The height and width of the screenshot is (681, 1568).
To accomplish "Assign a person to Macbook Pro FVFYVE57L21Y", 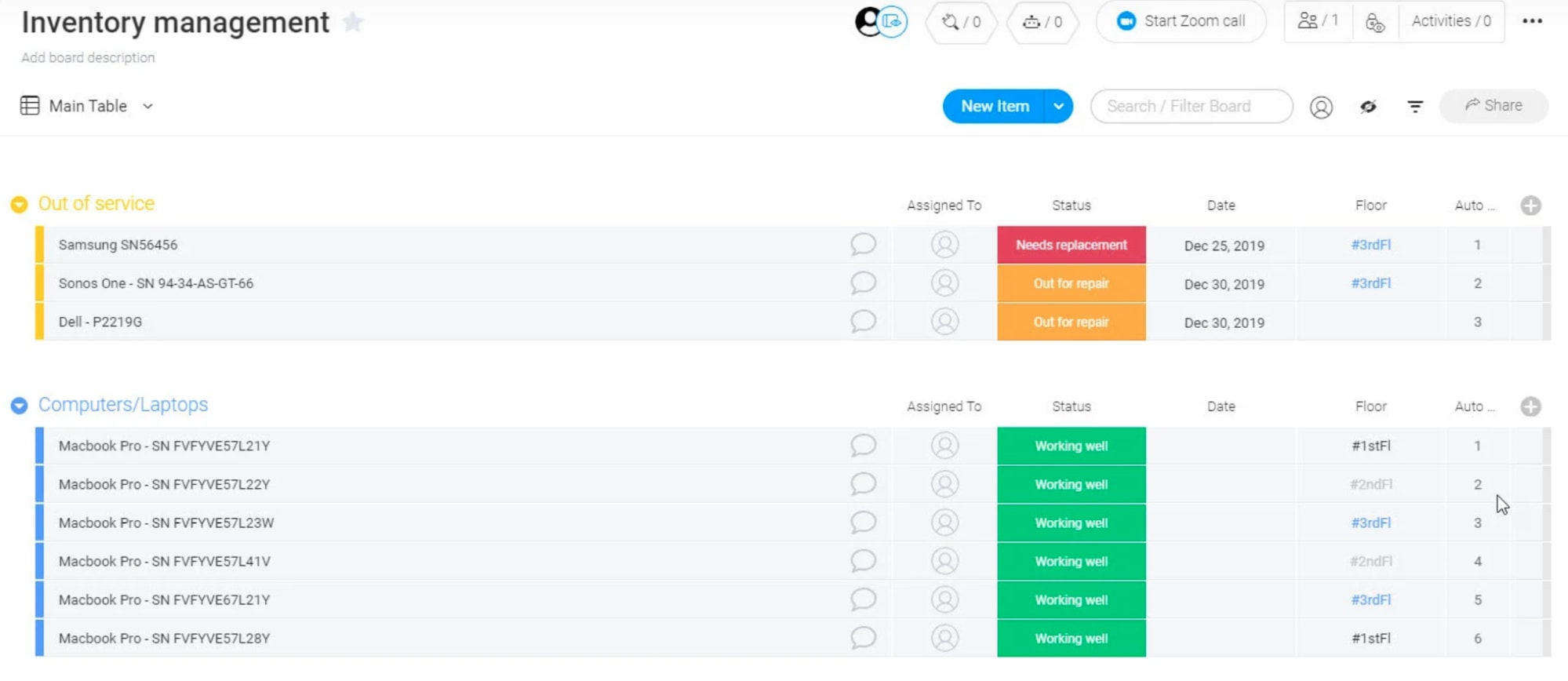I will [x=944, y=446].
